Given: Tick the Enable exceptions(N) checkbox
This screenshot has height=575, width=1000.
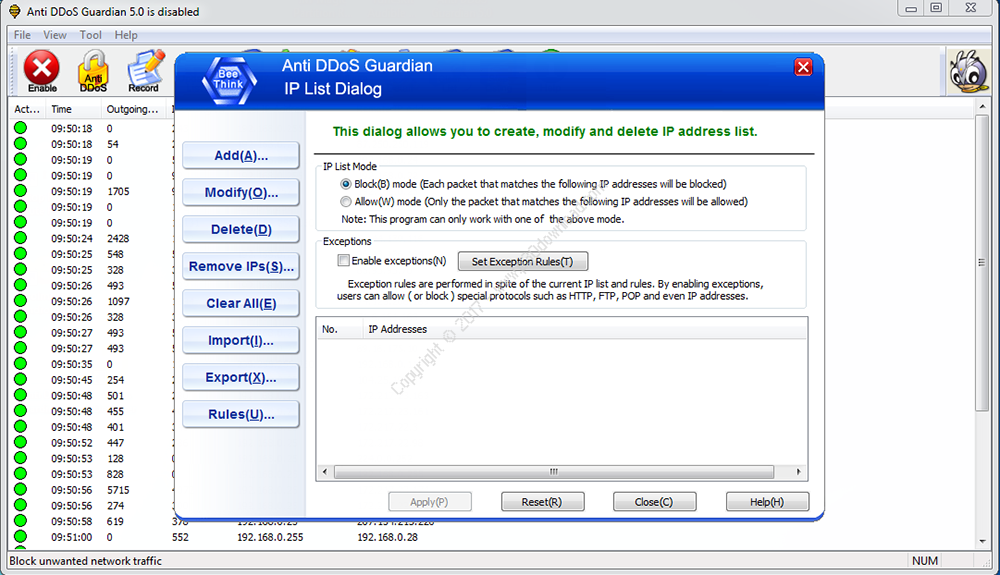Looking at the screenshot, I should pos(343,260).
